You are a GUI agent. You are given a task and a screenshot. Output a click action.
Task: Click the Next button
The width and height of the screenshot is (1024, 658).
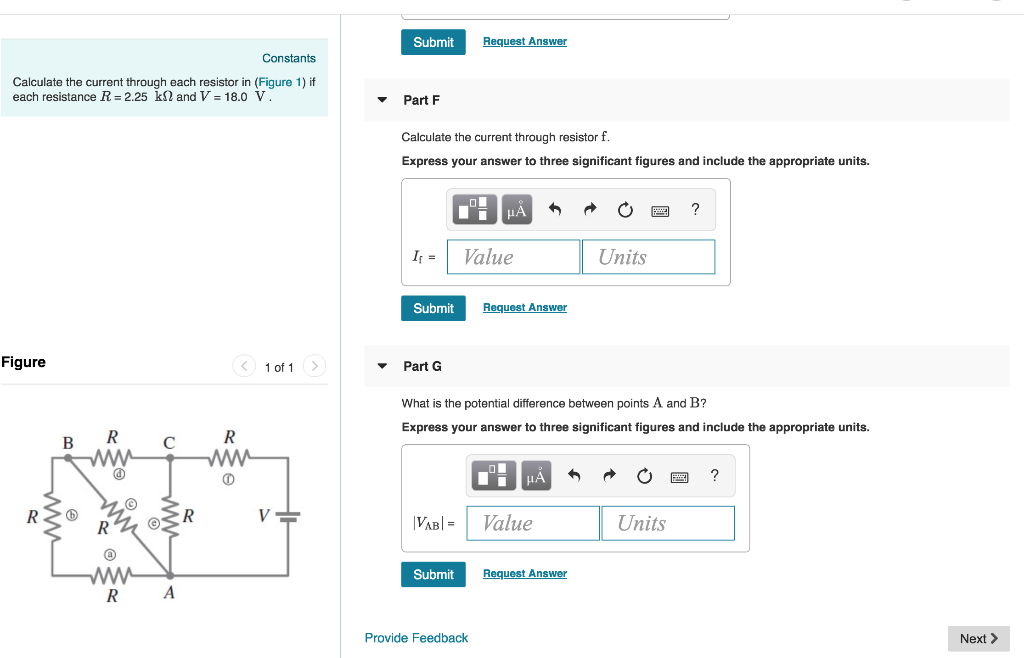click(x=978, y=638)
